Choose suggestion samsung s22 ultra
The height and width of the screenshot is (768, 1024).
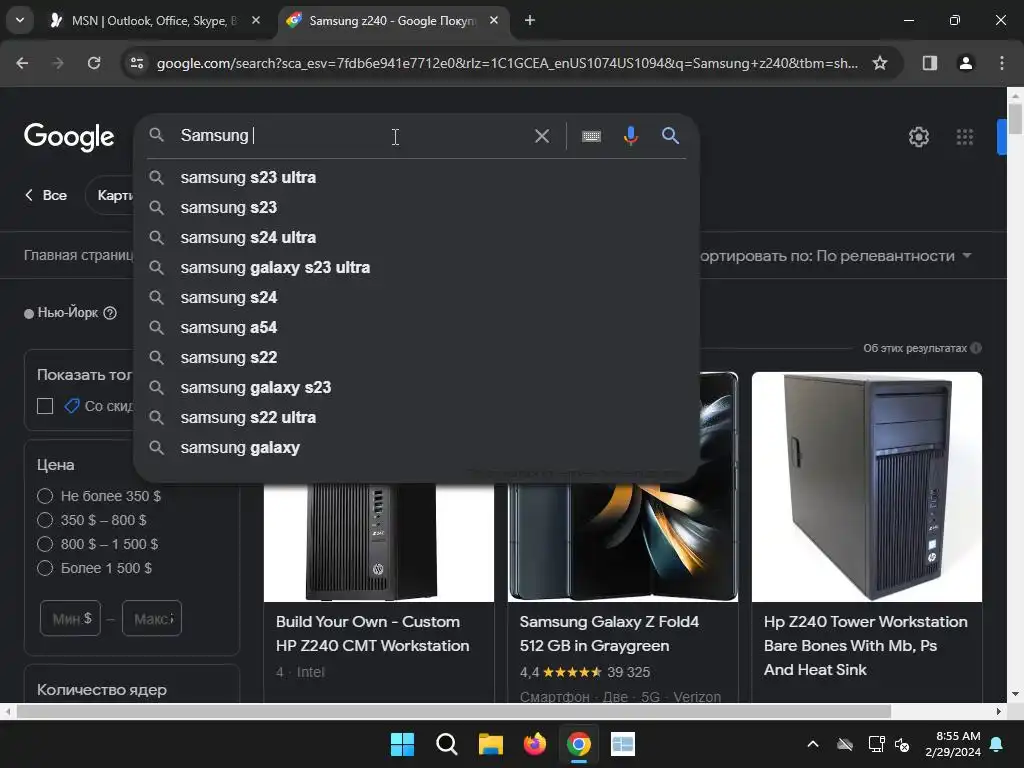click(x=416, y=418)
